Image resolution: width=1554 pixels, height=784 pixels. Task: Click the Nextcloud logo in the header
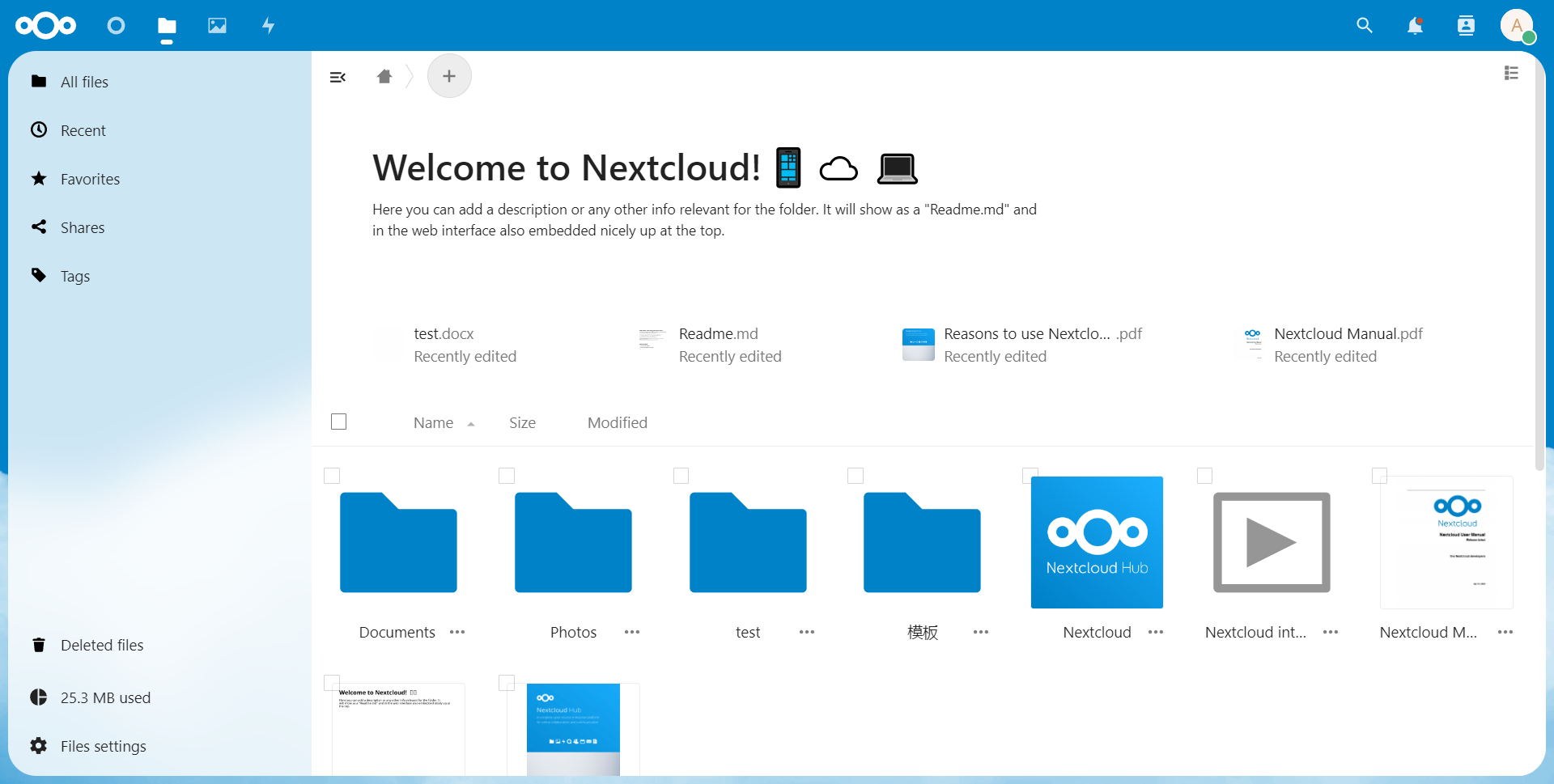point(45,26)
